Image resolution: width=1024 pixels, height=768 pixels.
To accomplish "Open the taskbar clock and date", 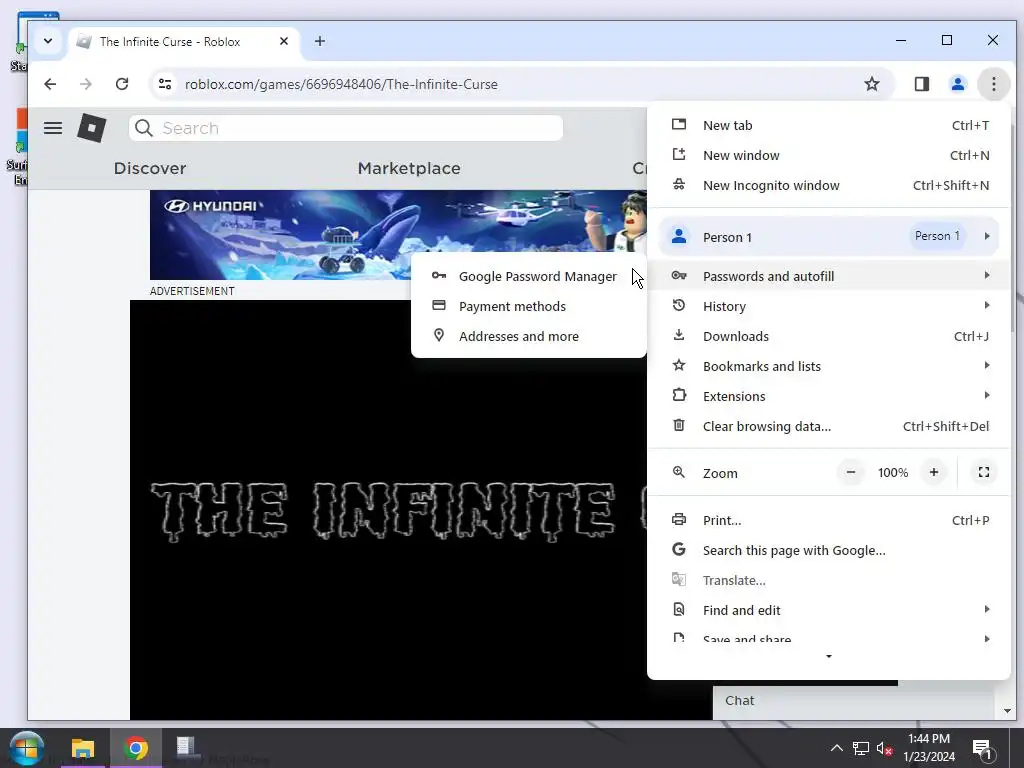I will click(x=929, y=748).
